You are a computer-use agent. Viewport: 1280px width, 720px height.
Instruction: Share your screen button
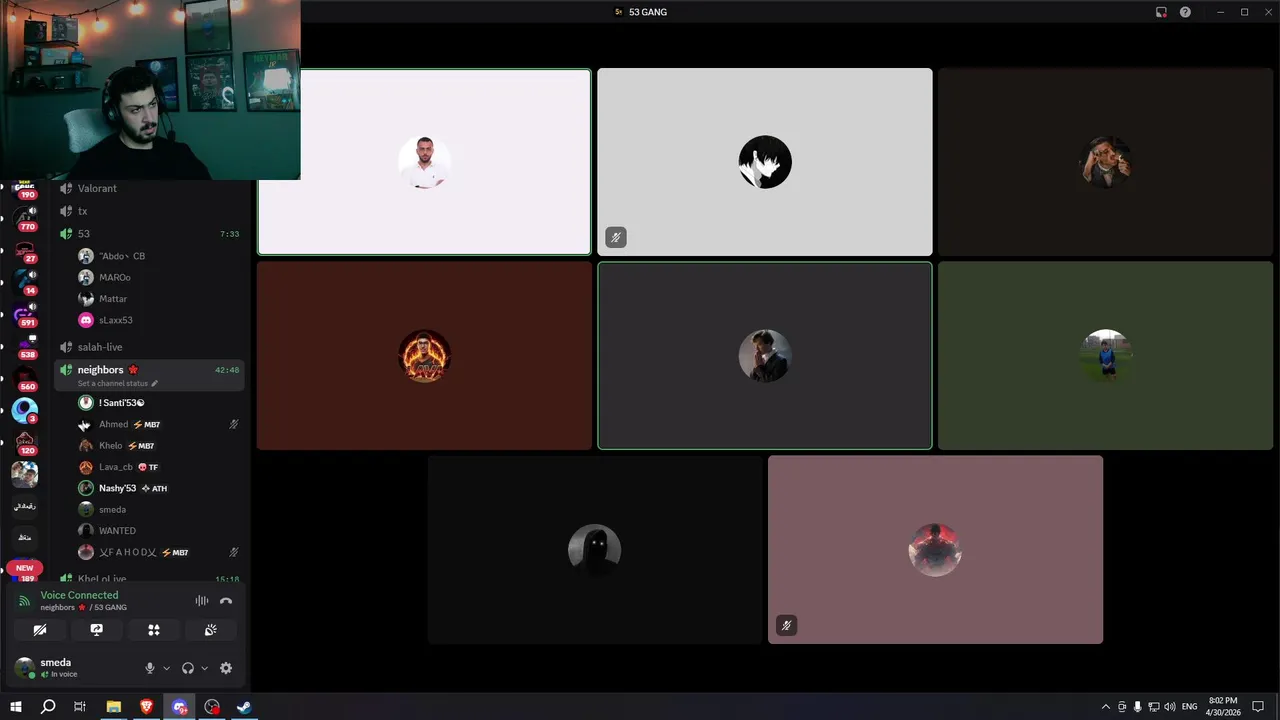97,630
